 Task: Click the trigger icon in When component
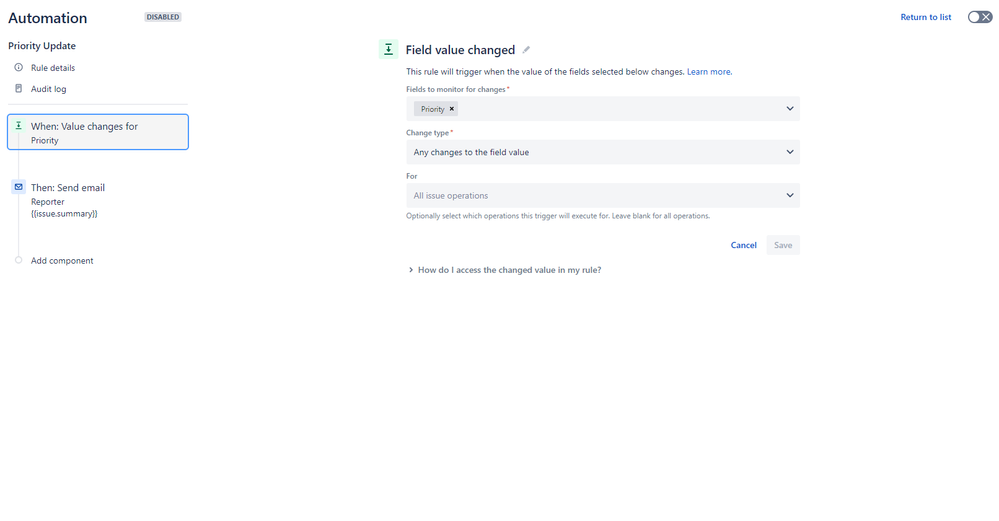(18, 125)
